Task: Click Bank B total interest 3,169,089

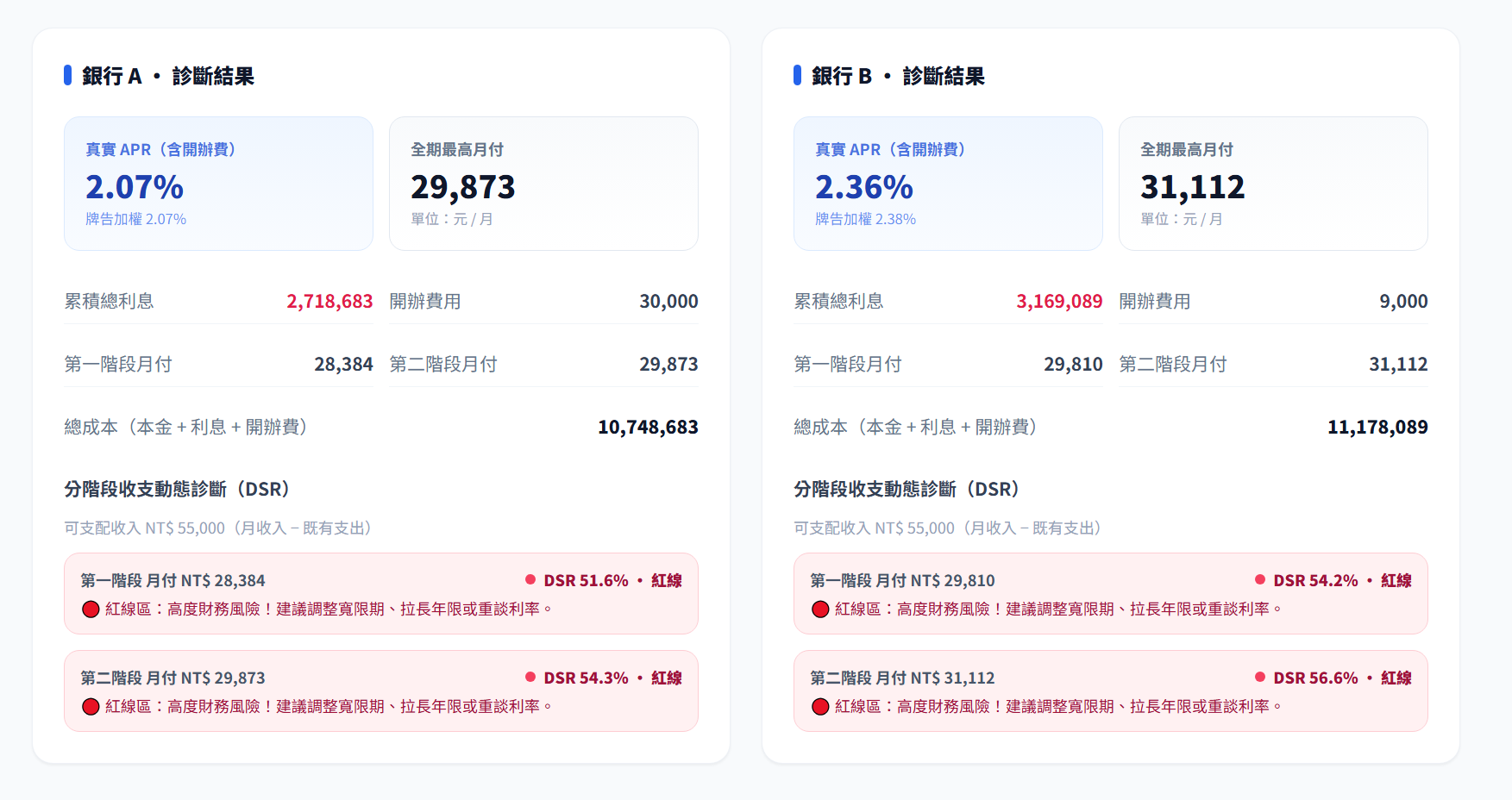Action: tap(1059, 302)
